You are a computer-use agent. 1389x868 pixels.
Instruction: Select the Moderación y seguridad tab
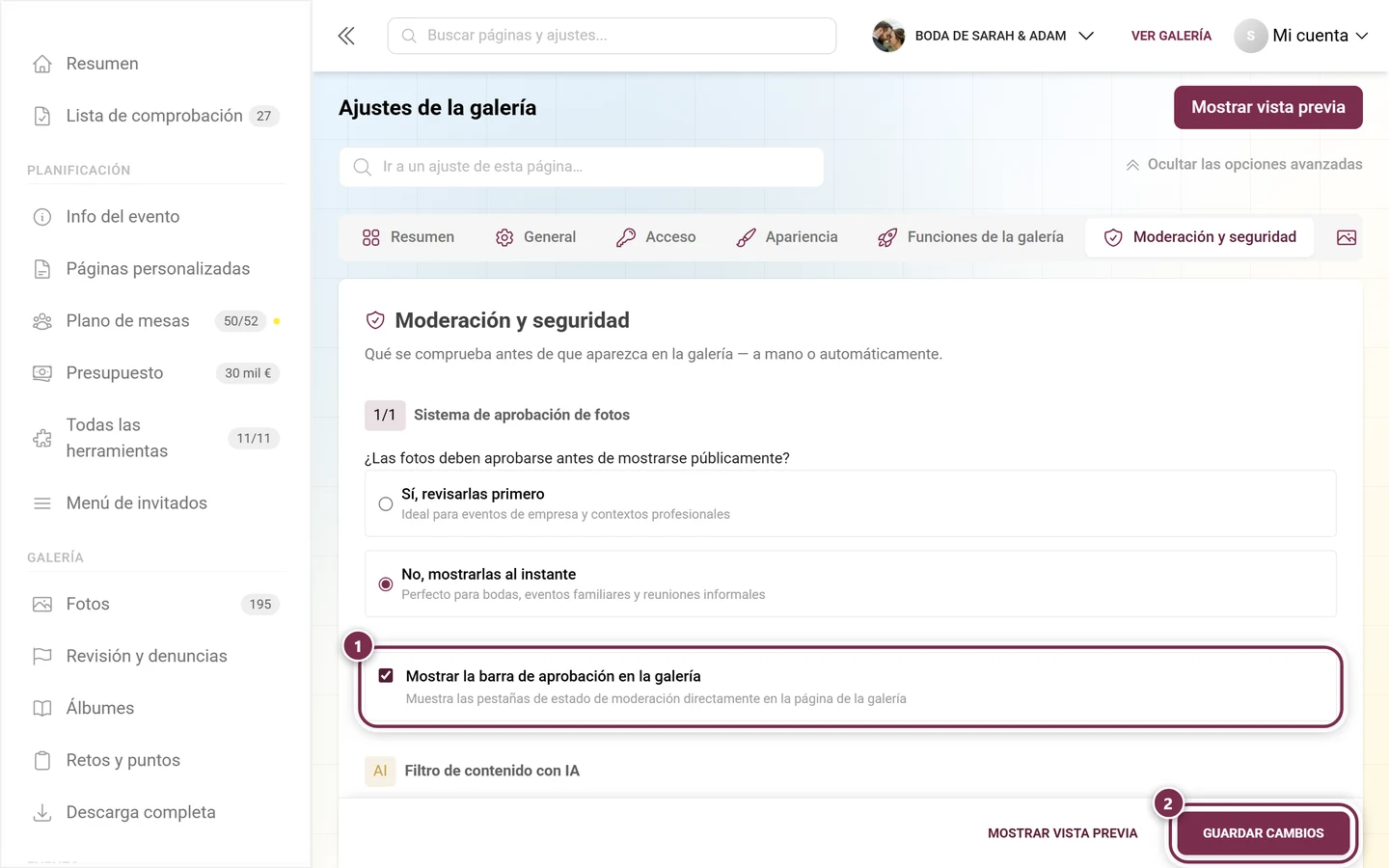tap(1200, 237)
